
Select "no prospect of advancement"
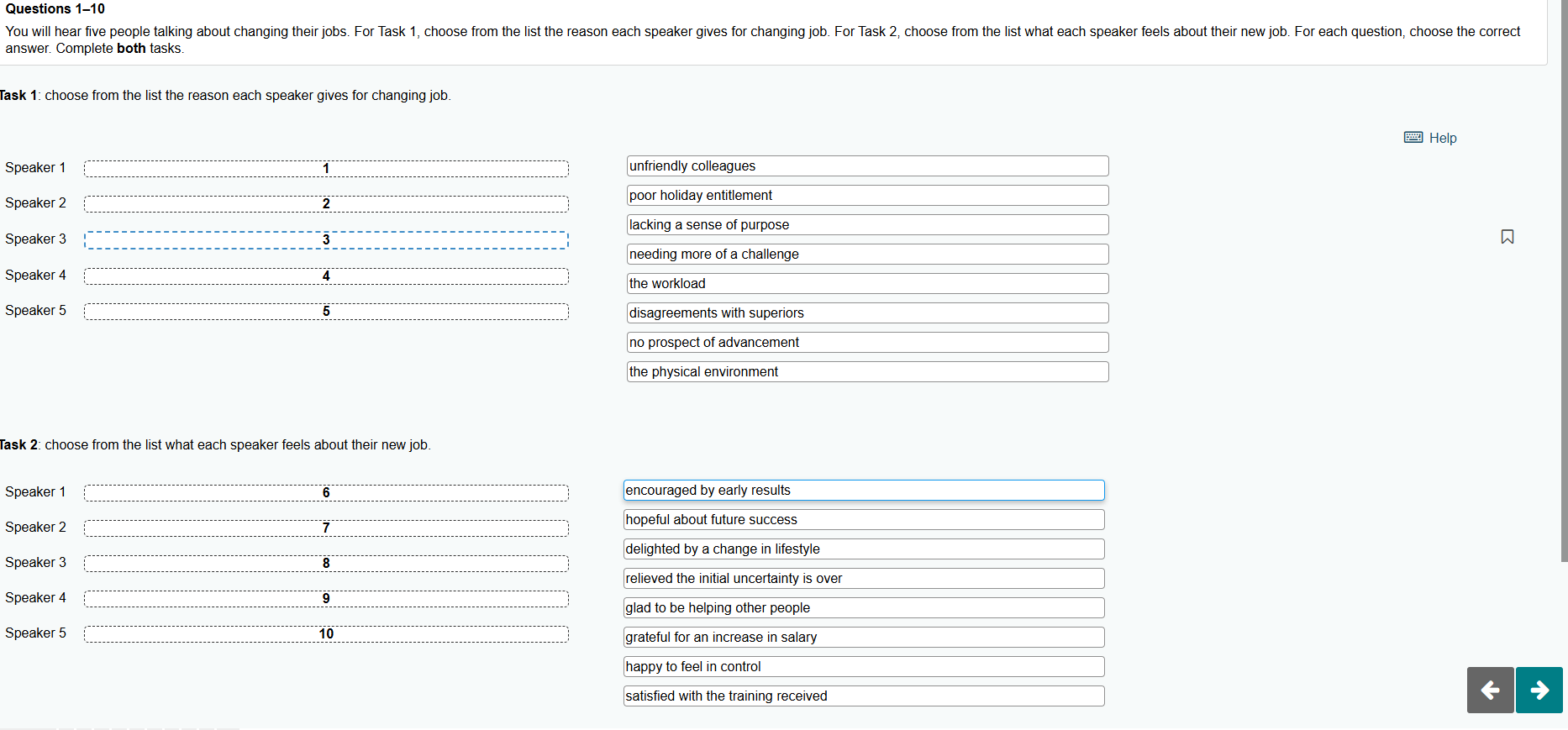pos(866,342)
